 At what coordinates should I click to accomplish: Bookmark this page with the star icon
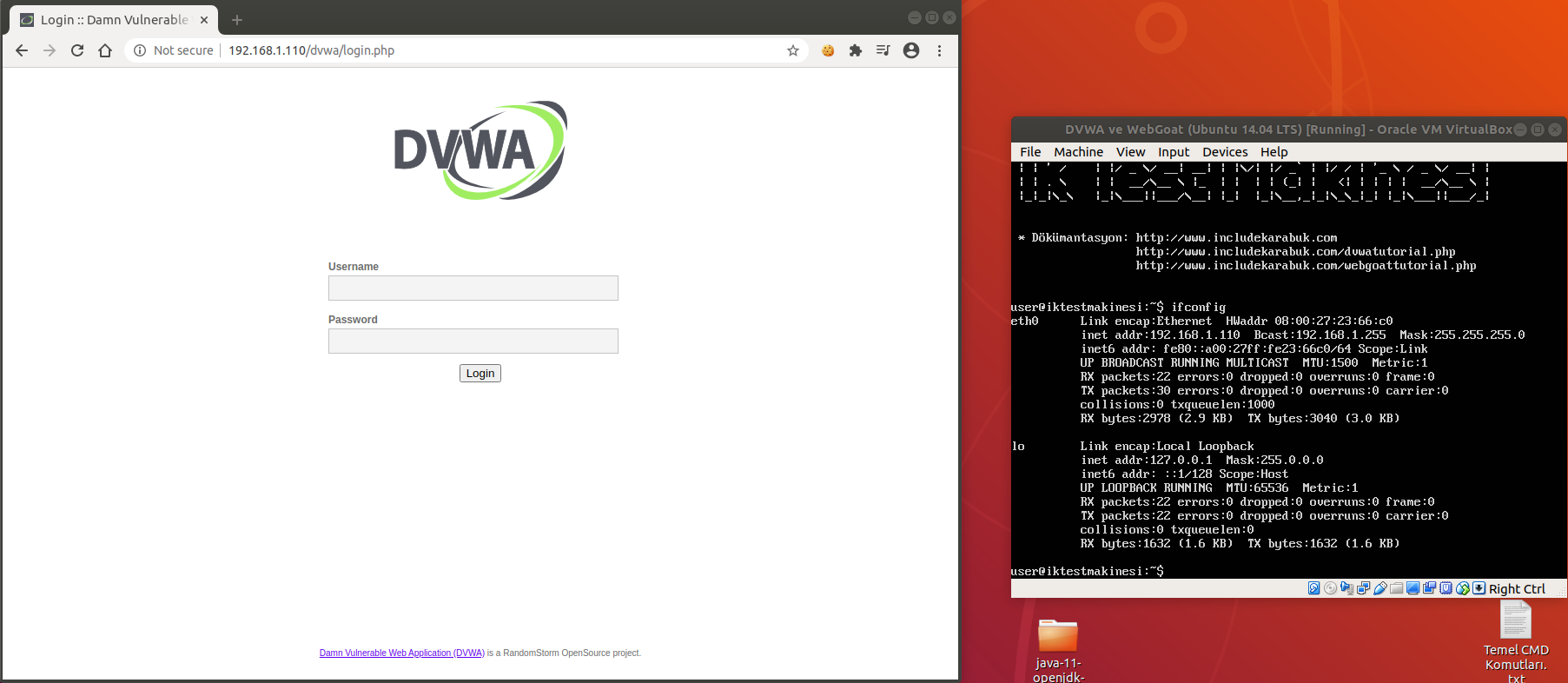coord(793,50)
